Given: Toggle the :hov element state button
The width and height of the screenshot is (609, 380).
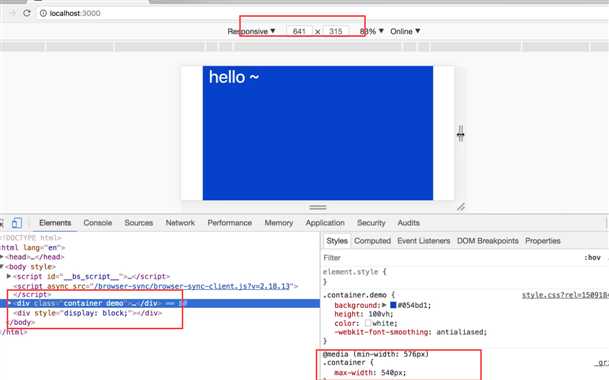Looking at the screenshot, I should click(x=592, y=258).
